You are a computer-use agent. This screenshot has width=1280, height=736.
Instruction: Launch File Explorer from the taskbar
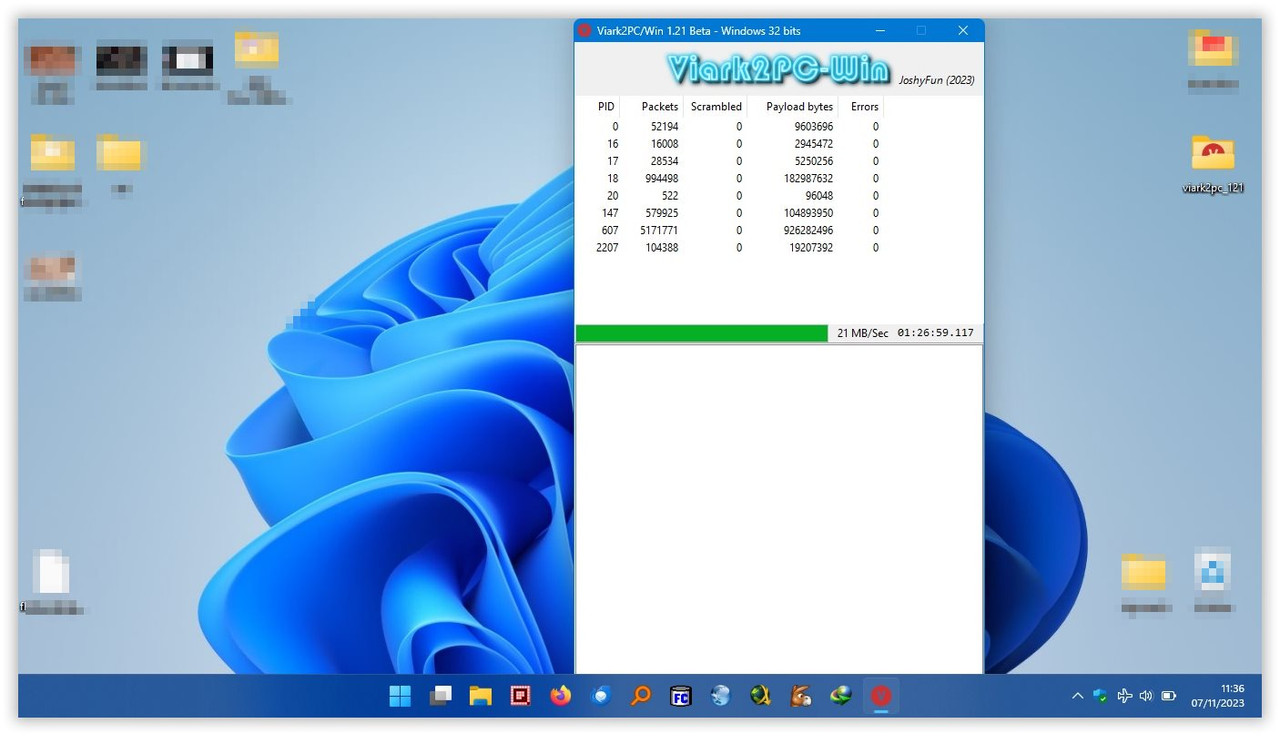click(x=481, y=696)
